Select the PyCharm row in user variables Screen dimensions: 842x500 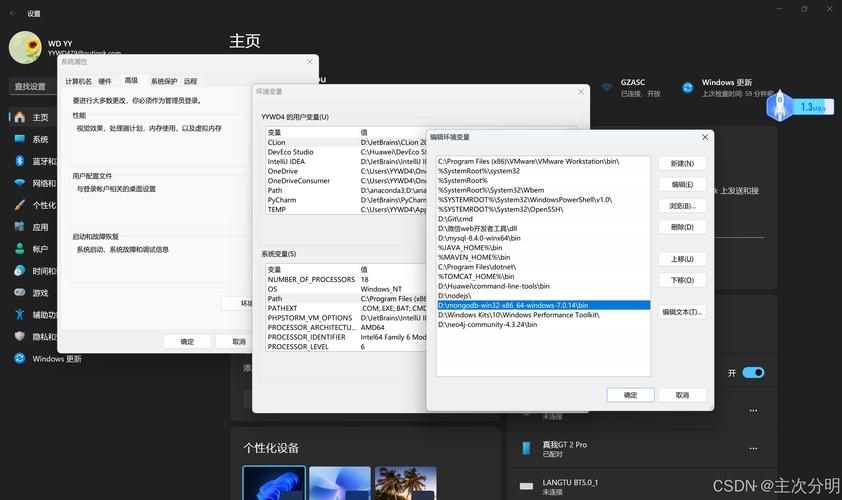point(346,200)
